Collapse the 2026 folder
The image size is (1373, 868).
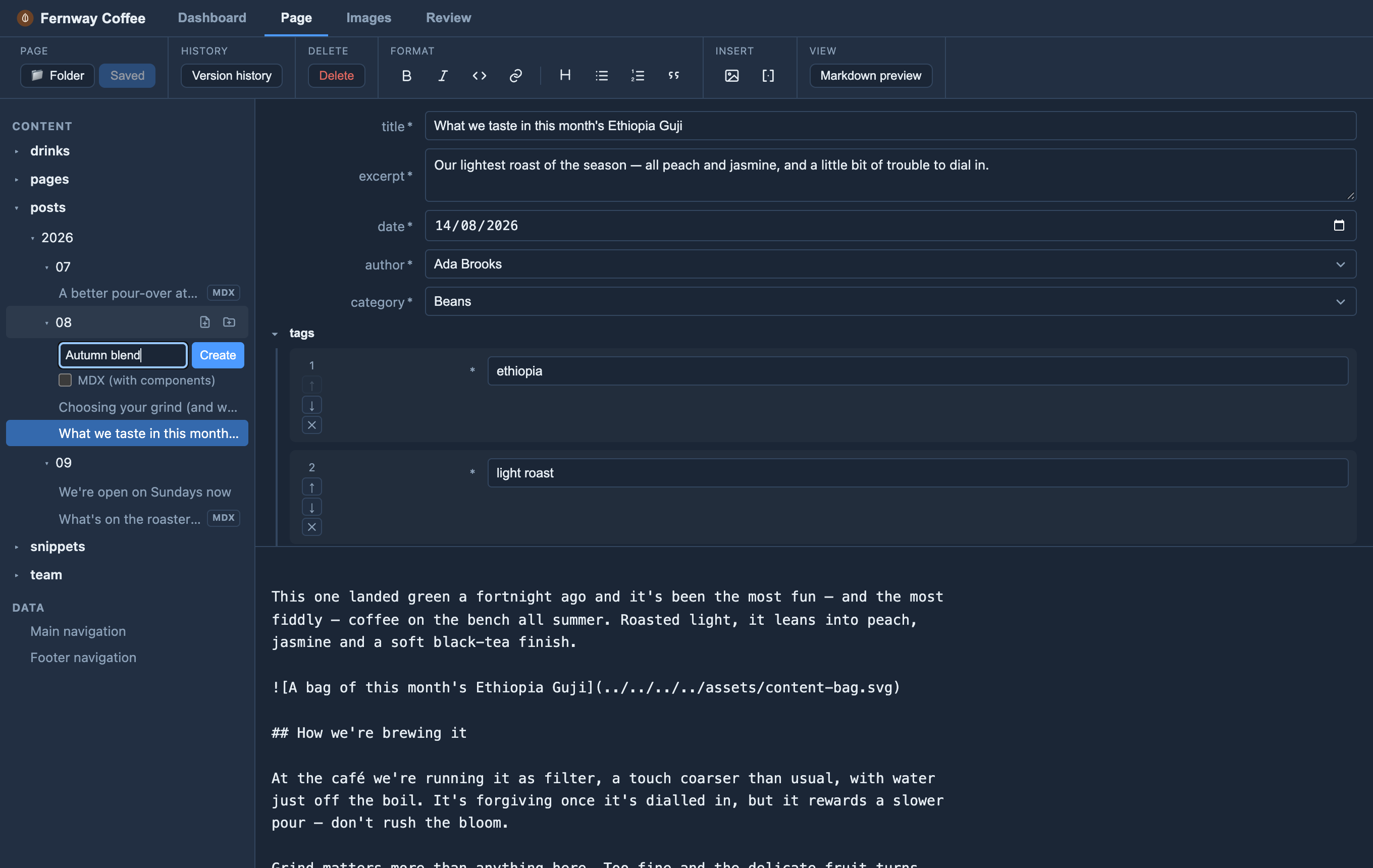32,238
